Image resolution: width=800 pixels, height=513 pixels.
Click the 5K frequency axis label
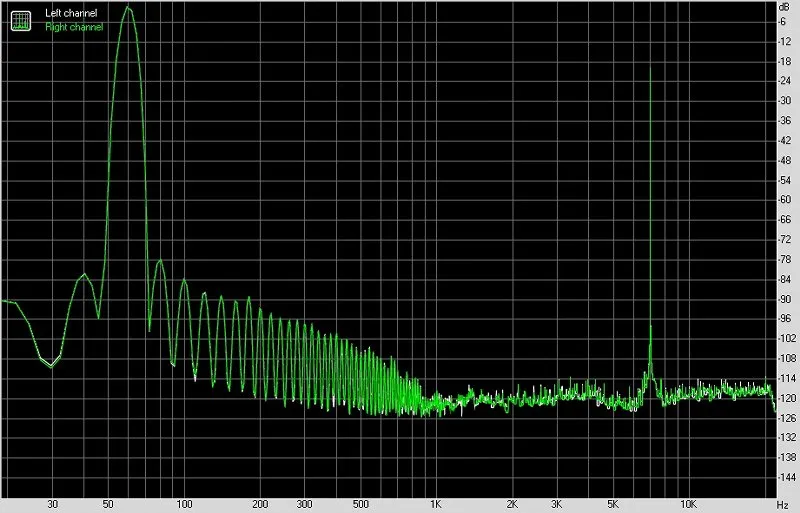(613, 504)
